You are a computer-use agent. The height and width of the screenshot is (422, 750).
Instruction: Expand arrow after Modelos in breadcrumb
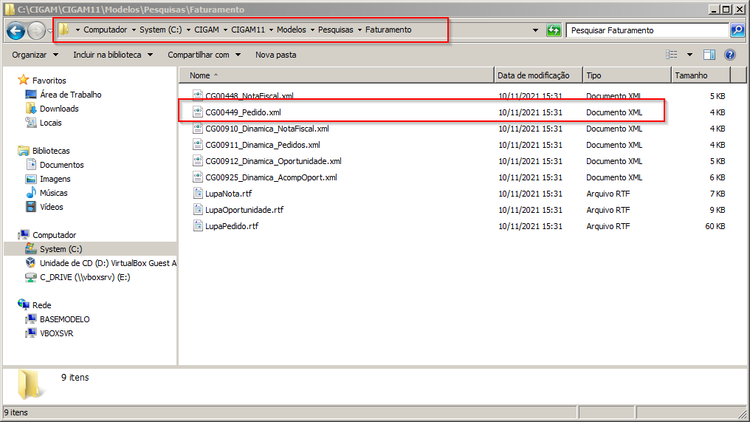tap(312, 30)
